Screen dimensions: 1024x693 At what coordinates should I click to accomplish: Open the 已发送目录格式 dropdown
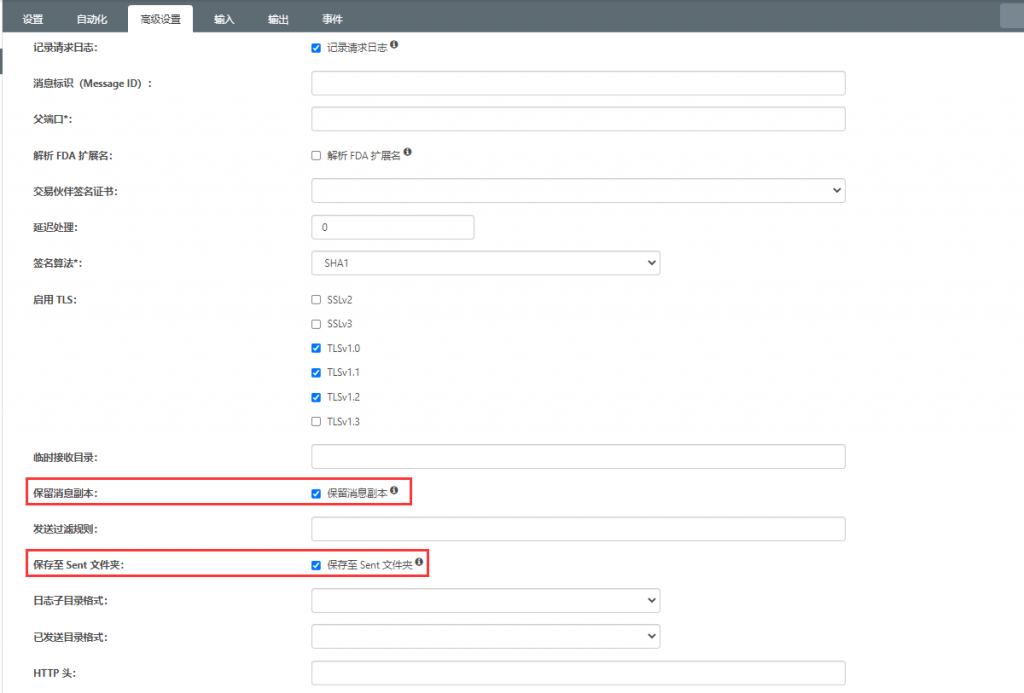click(485, 636)
